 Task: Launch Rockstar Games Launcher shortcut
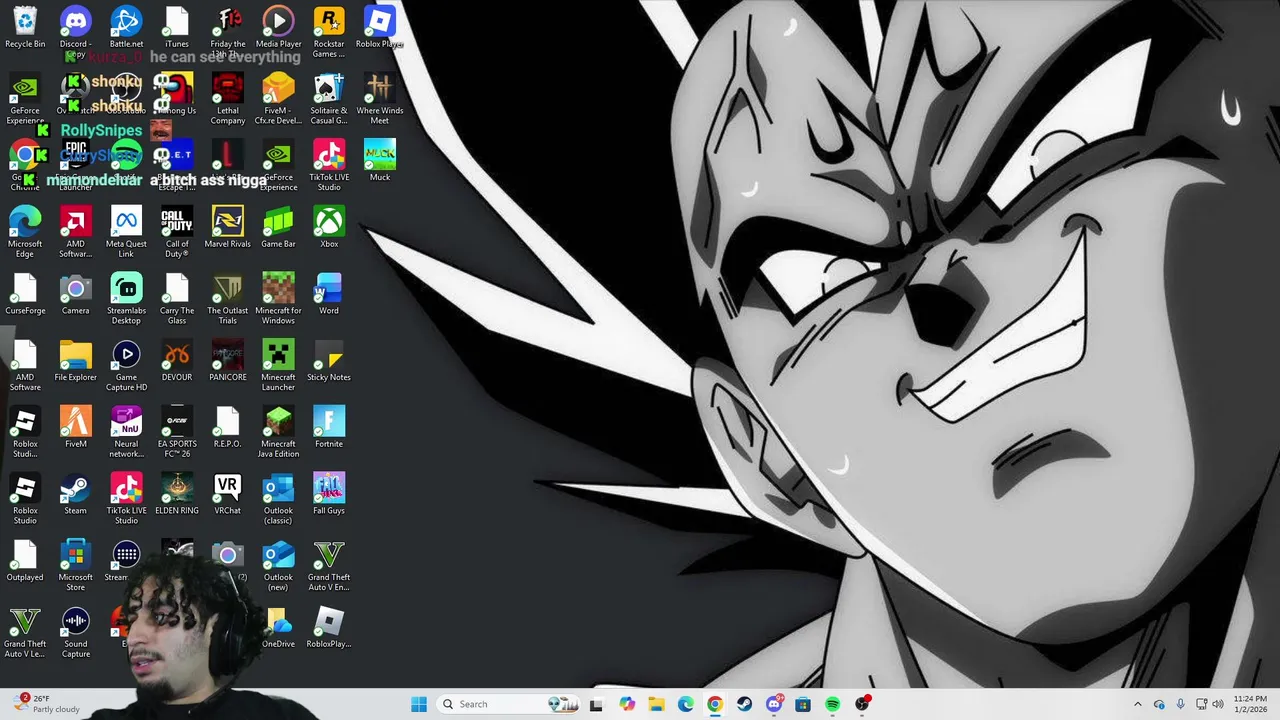(329, 32)
